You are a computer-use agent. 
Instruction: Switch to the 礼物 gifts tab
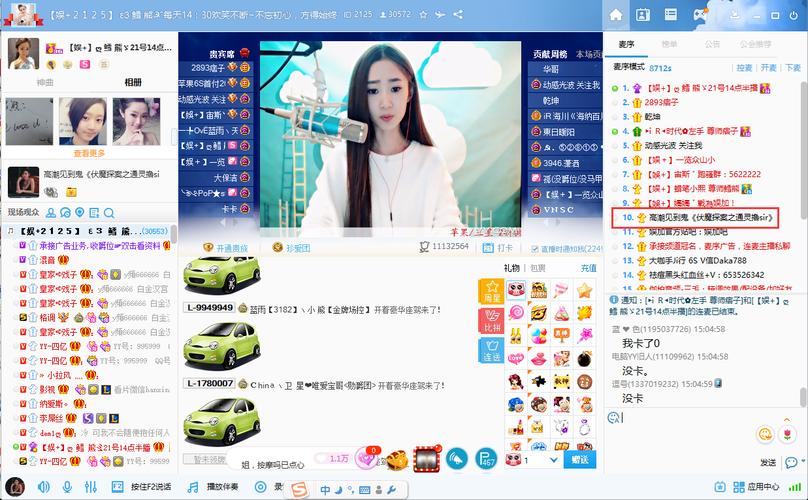tap(511, 268)
